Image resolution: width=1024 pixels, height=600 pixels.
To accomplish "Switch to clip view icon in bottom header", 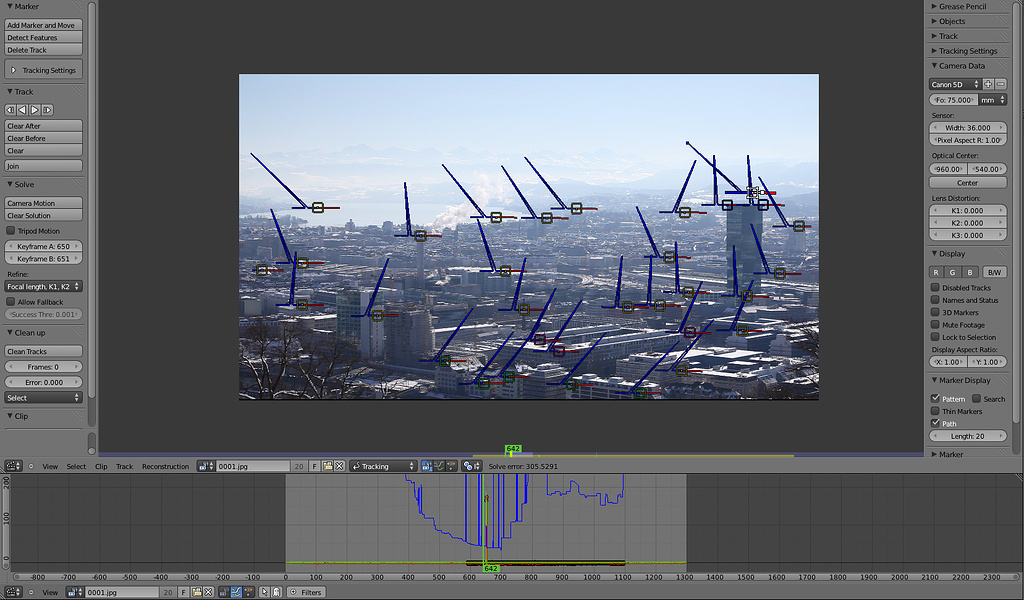I will pos(224,592).
